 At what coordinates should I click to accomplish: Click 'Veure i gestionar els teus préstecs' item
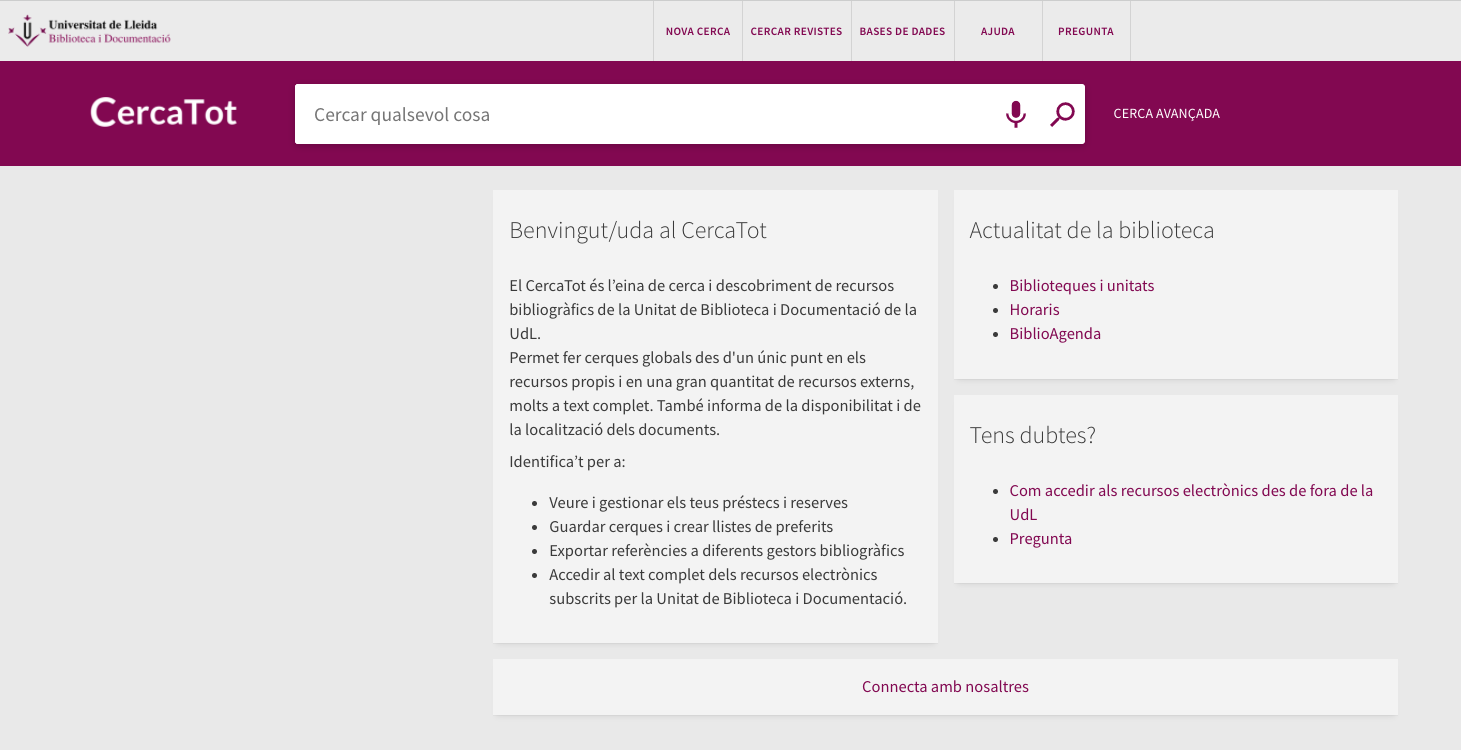coord(698,503)
